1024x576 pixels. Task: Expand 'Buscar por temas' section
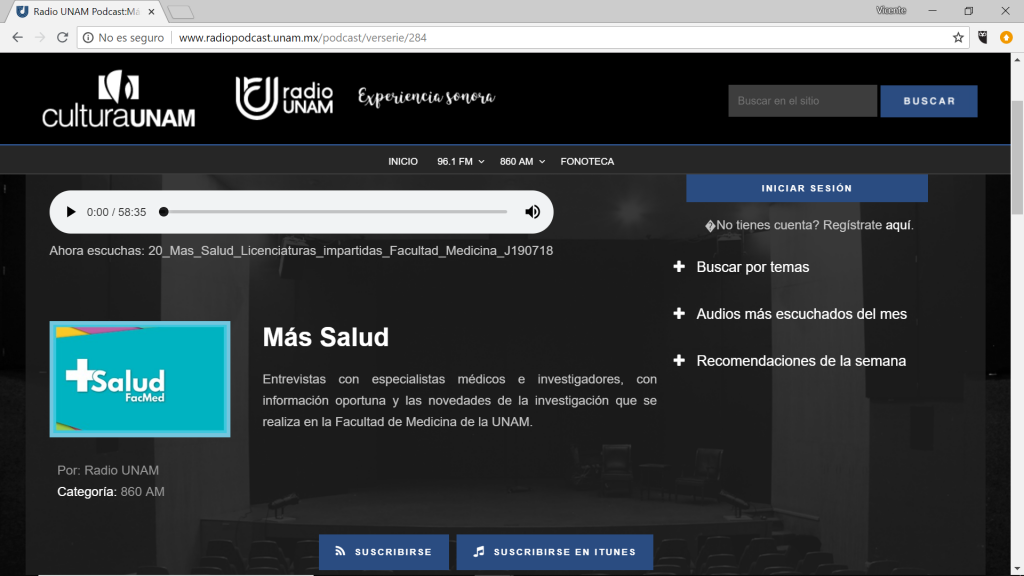click(x=741, y=266)
